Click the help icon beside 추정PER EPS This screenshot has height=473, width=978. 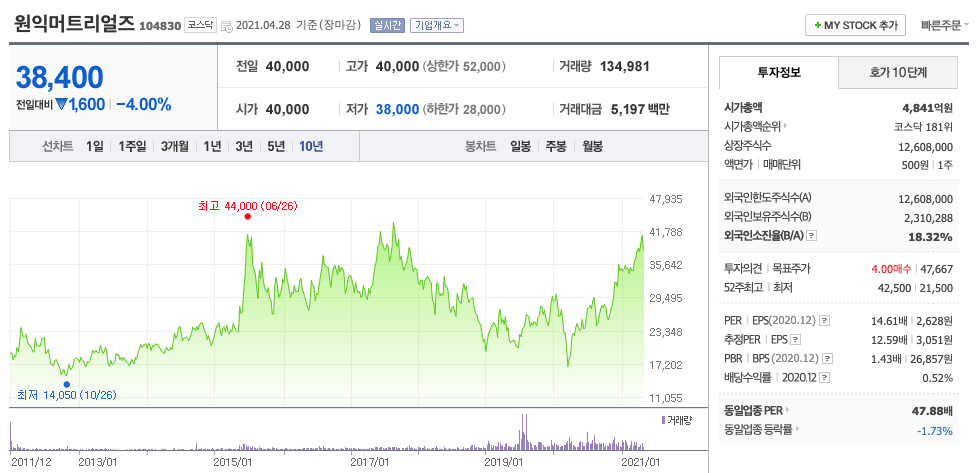coord(795,340)
